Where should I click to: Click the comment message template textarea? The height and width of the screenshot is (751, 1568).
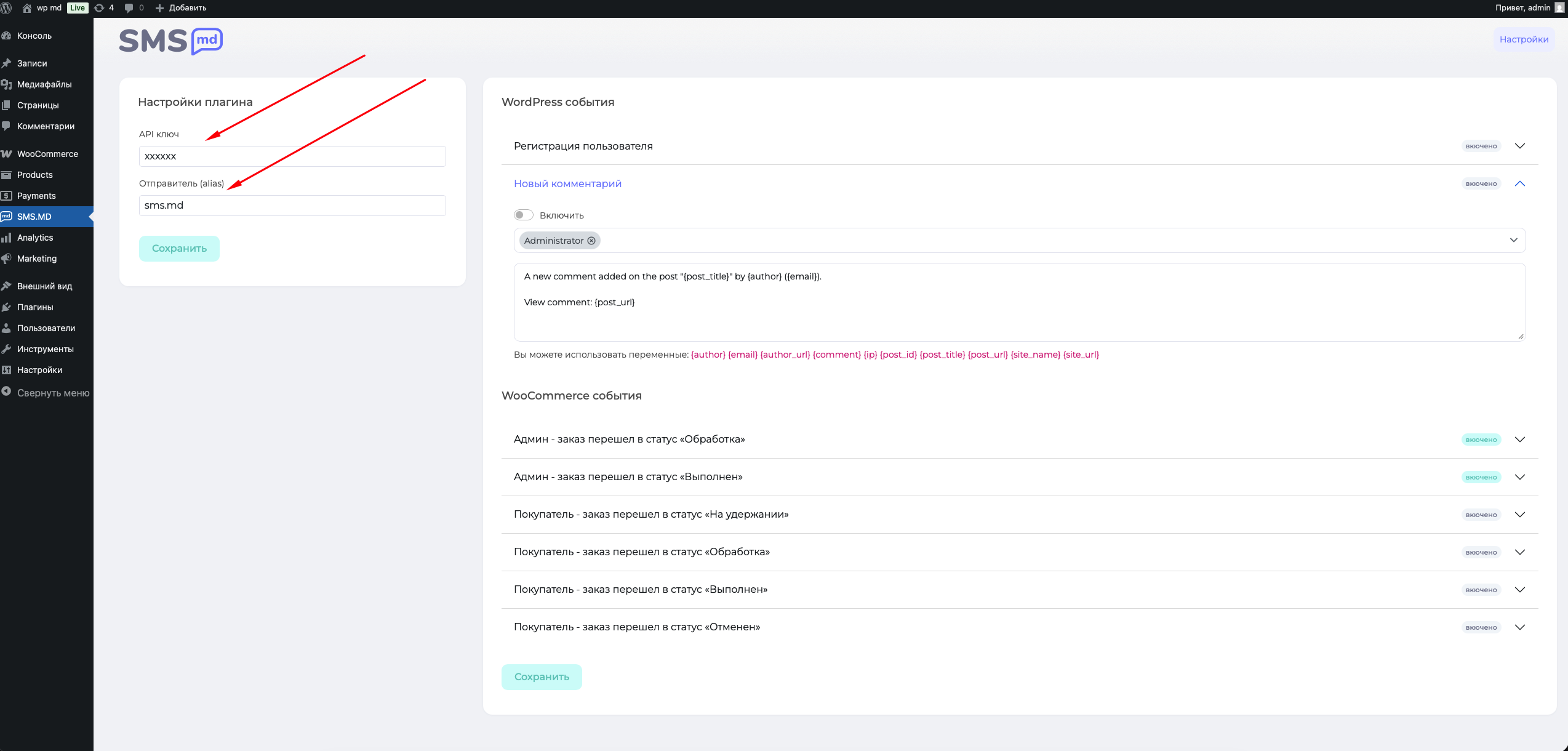click(1019, 302)
